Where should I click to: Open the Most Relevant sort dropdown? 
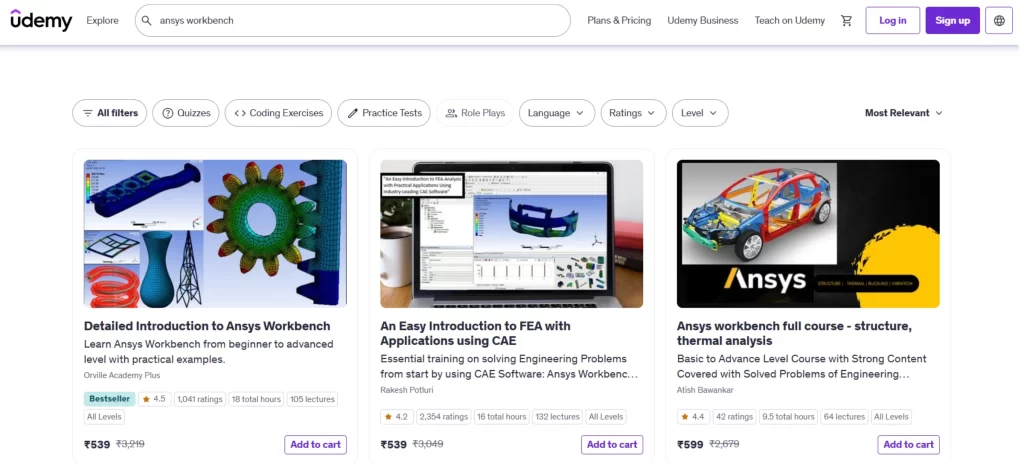[904, 113]
